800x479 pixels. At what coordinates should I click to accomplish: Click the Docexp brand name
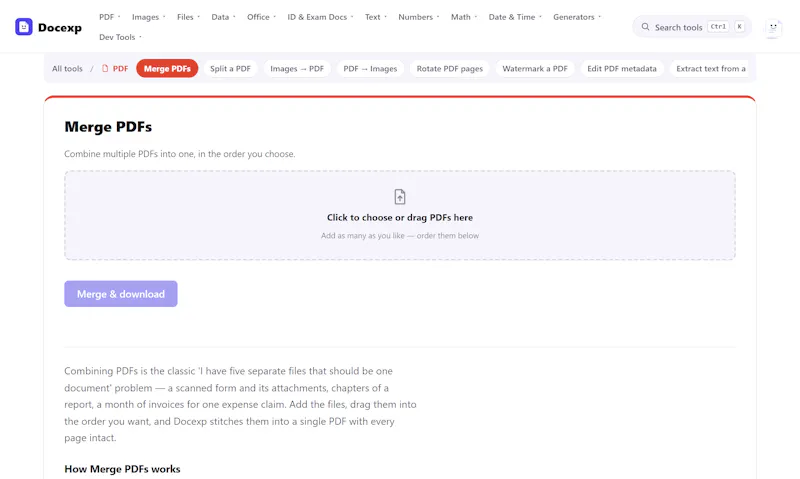(60, 28)
